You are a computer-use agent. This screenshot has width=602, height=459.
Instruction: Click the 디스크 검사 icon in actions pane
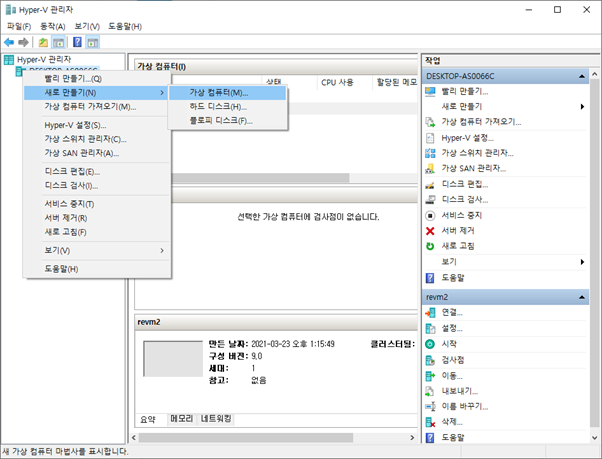(x=430, y=200)
